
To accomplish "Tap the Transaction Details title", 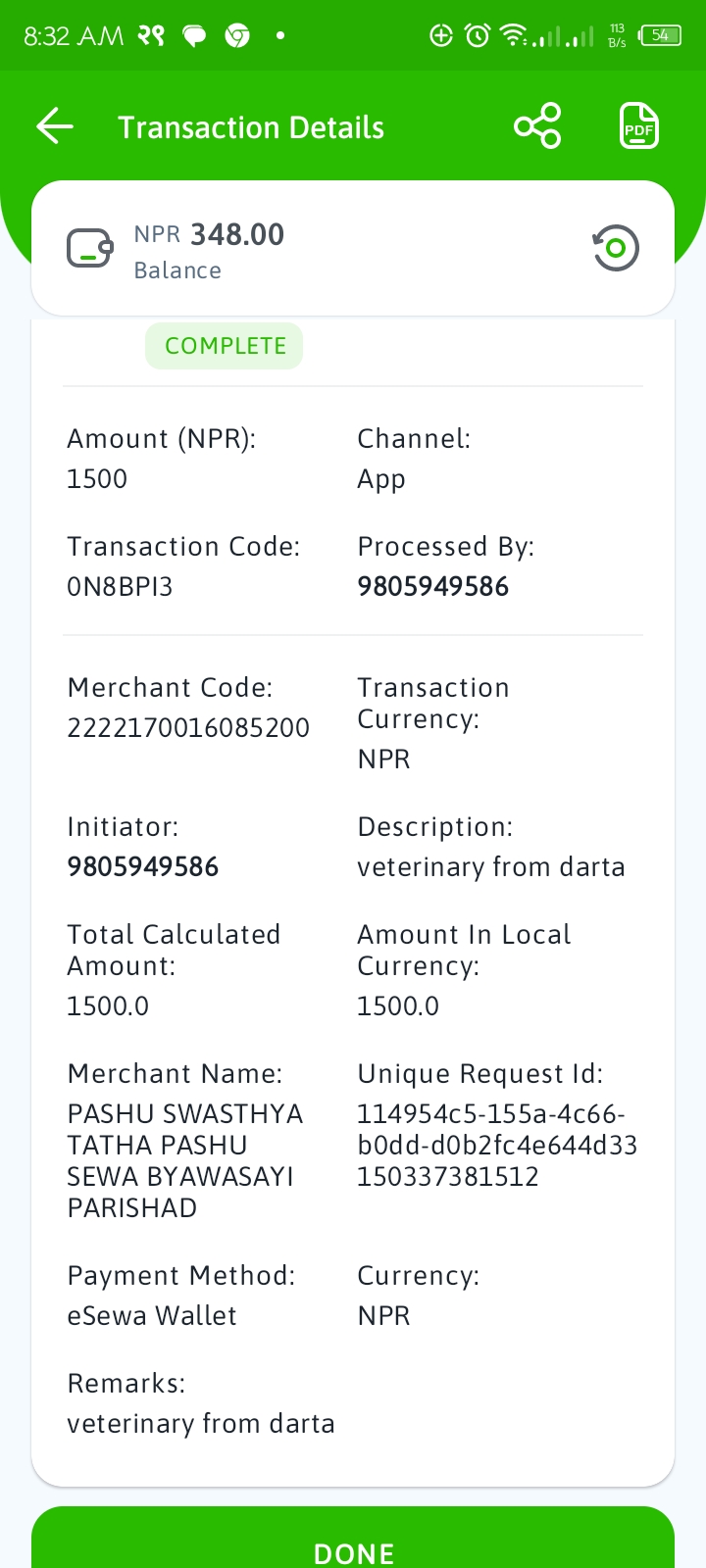I will [x=251, y=127].
